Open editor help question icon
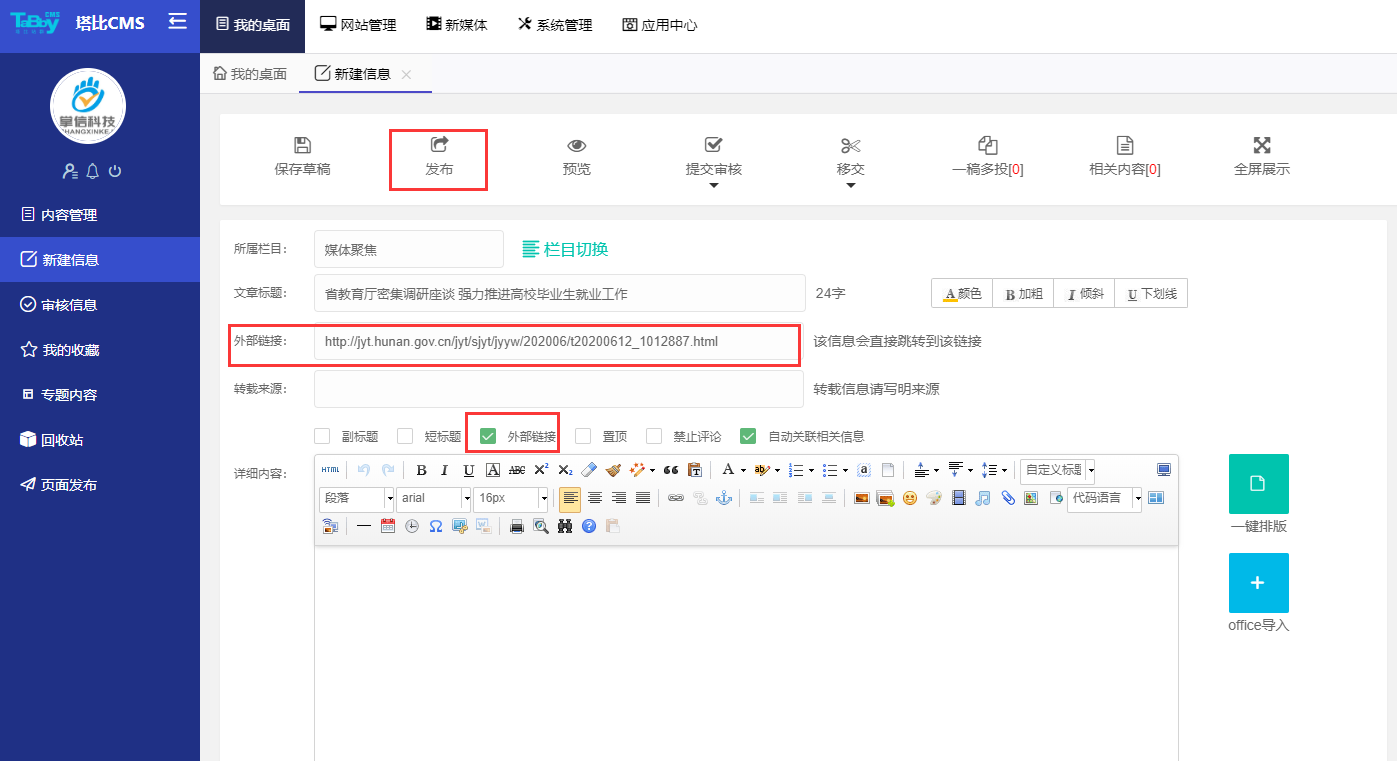 [589, 526]
